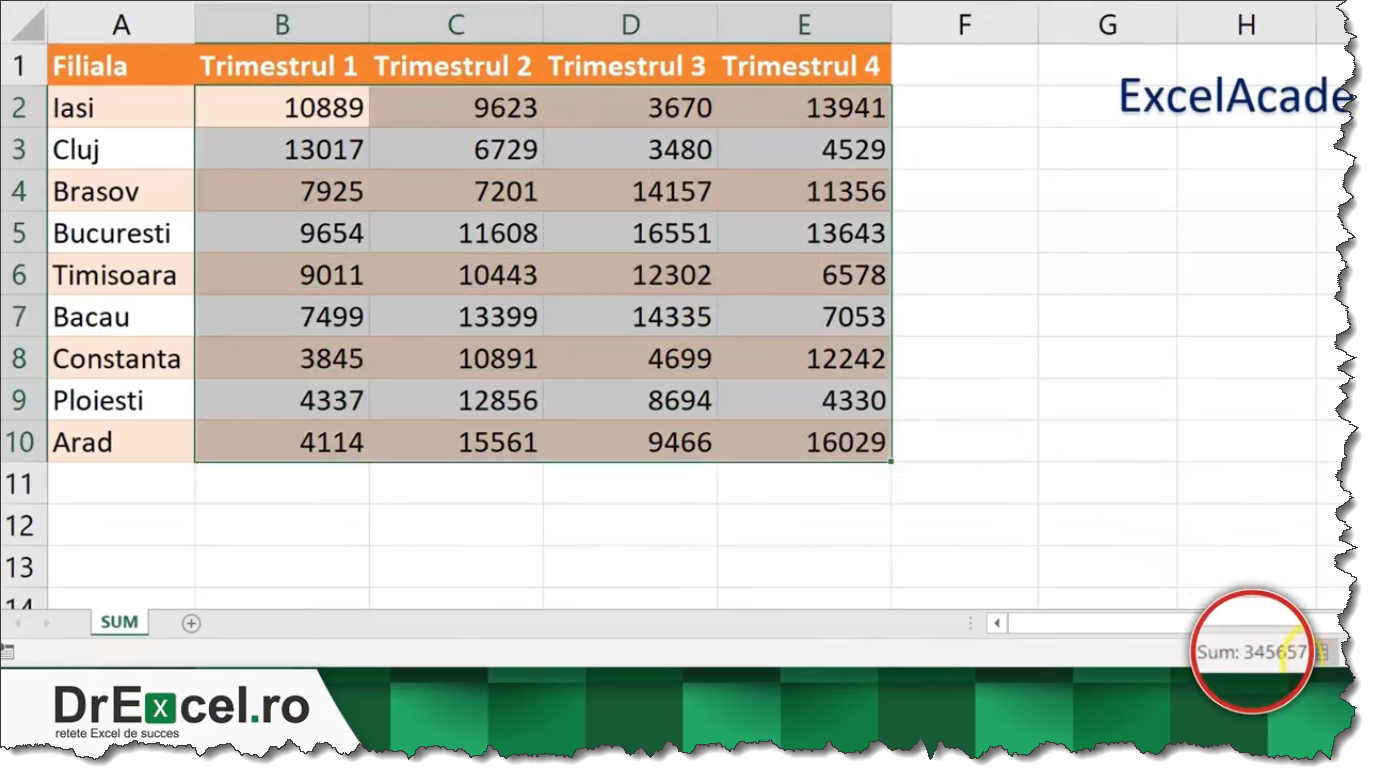Click the new sheet plus icon

(x=191, y=623)
